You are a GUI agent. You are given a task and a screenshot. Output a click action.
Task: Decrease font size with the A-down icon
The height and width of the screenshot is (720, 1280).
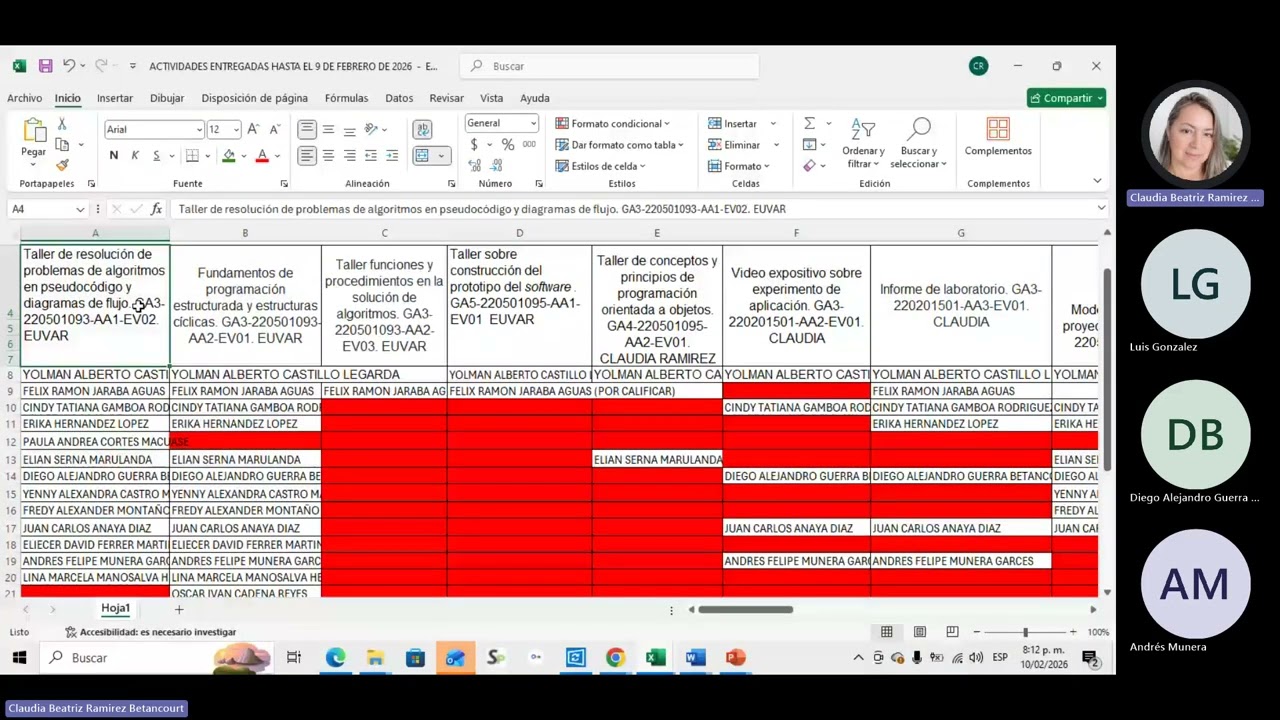point(275,129)
